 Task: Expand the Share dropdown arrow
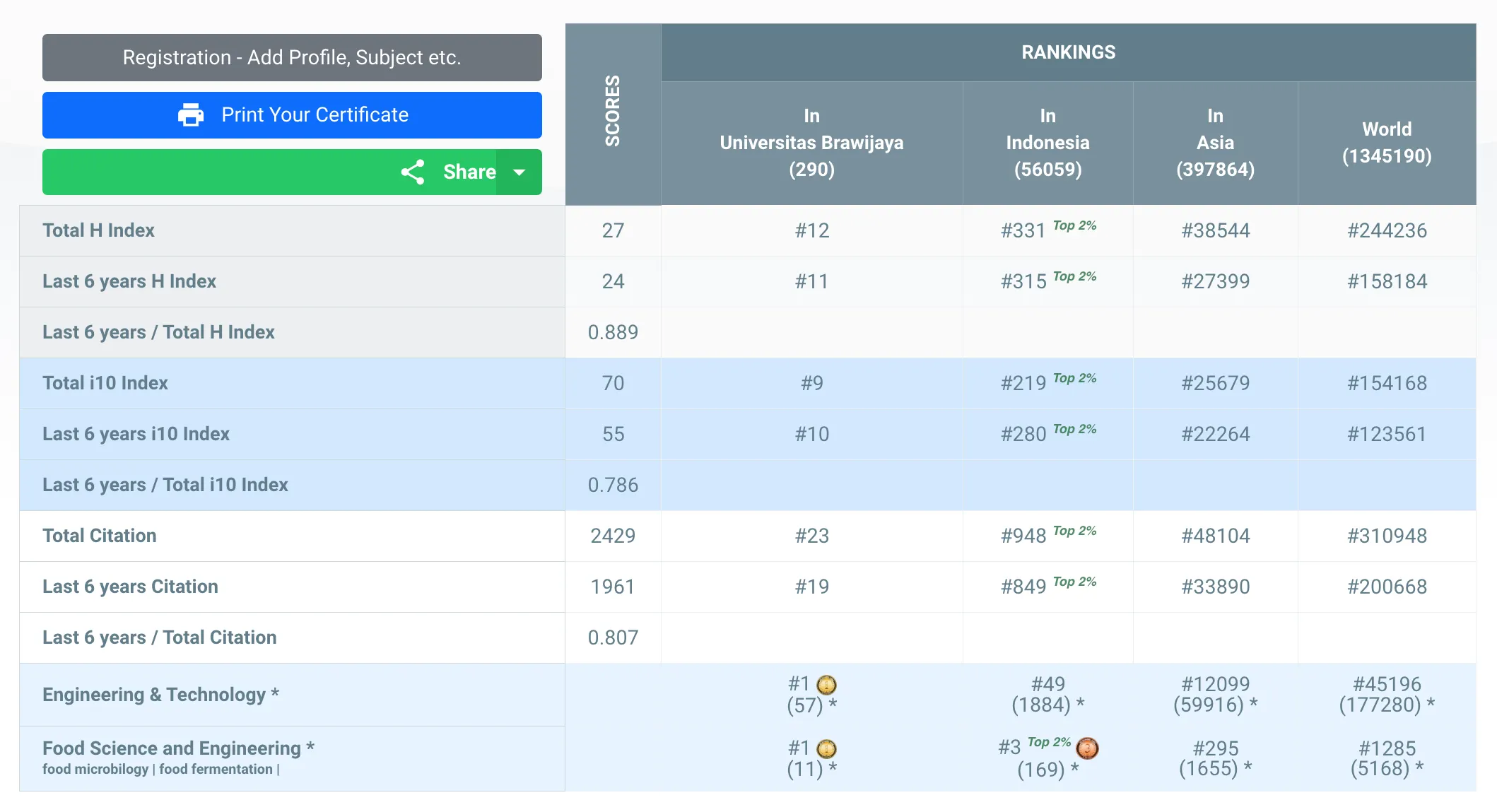point(519,172)
